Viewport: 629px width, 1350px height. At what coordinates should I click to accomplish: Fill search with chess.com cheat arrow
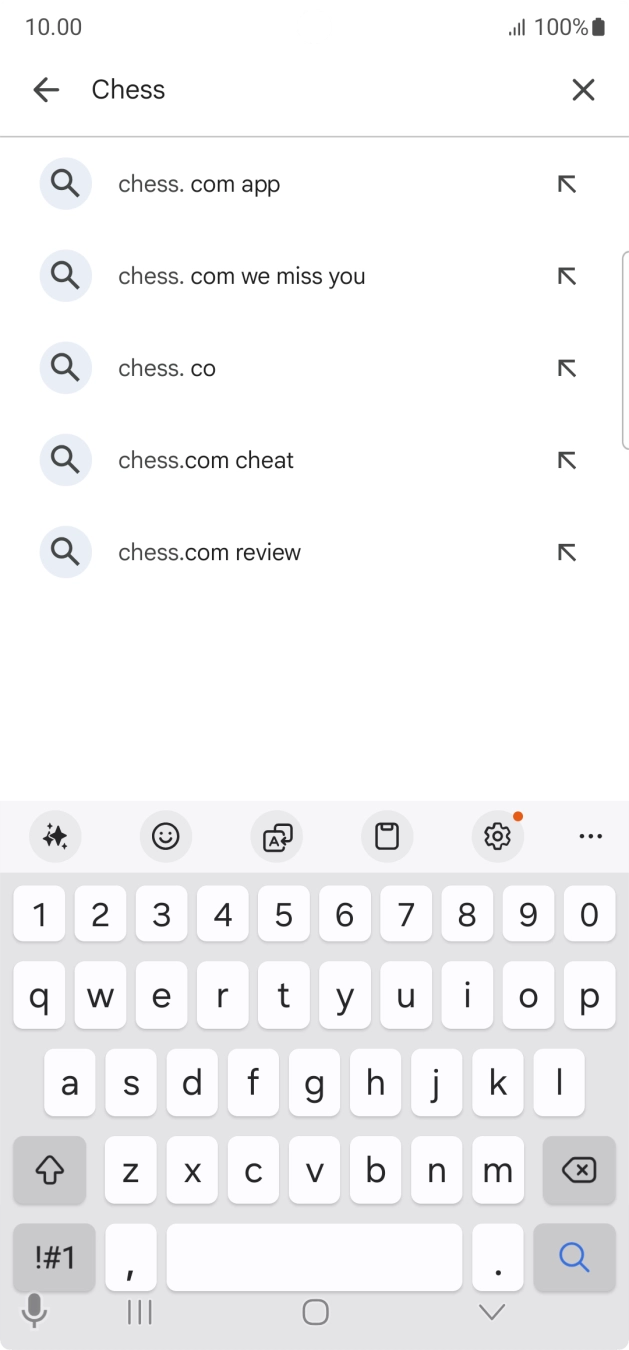pos(566,460)
